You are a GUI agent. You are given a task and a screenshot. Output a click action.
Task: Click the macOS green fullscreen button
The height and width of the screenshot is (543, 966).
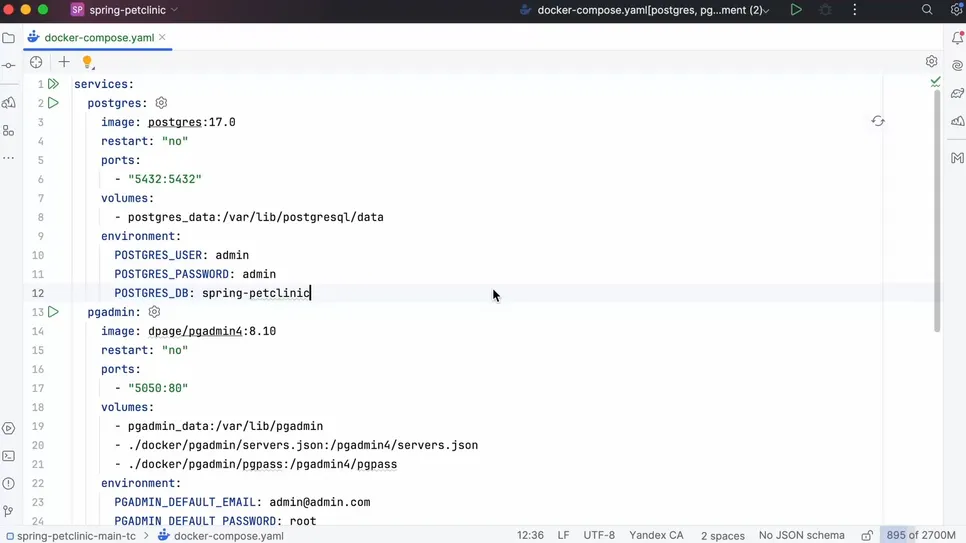point(43,9)
